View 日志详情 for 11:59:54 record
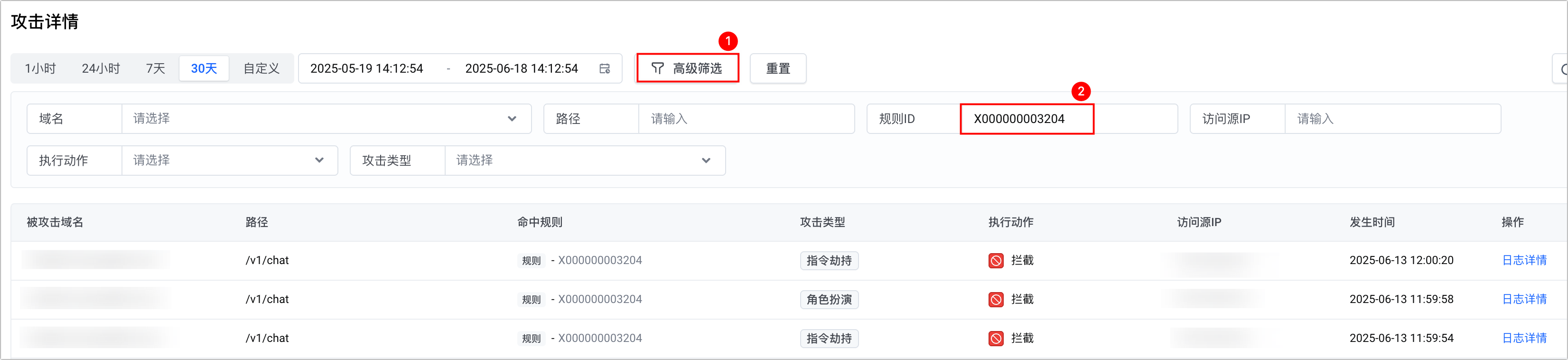1568x360 pixels. coord(1523,339)
